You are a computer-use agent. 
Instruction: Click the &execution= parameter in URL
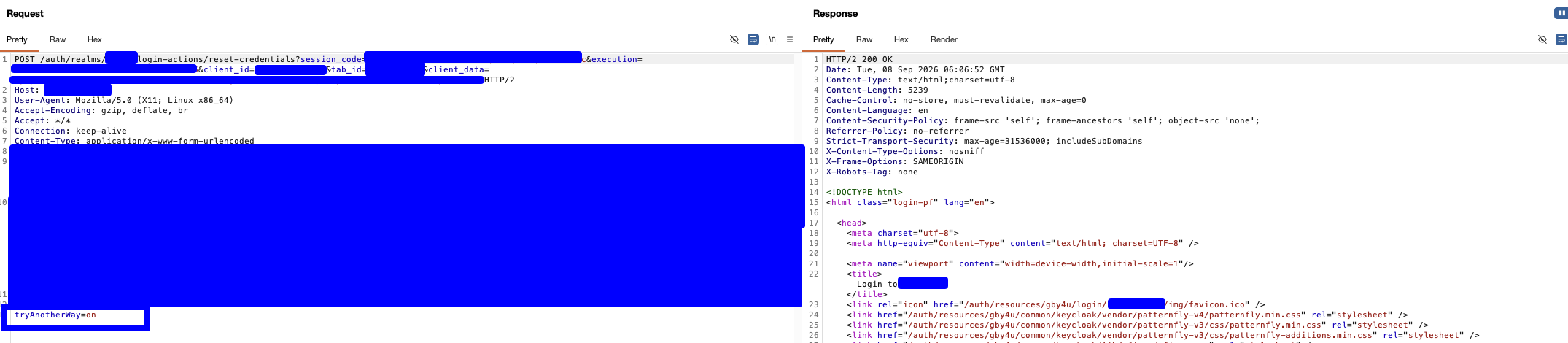tap(614, 59)
